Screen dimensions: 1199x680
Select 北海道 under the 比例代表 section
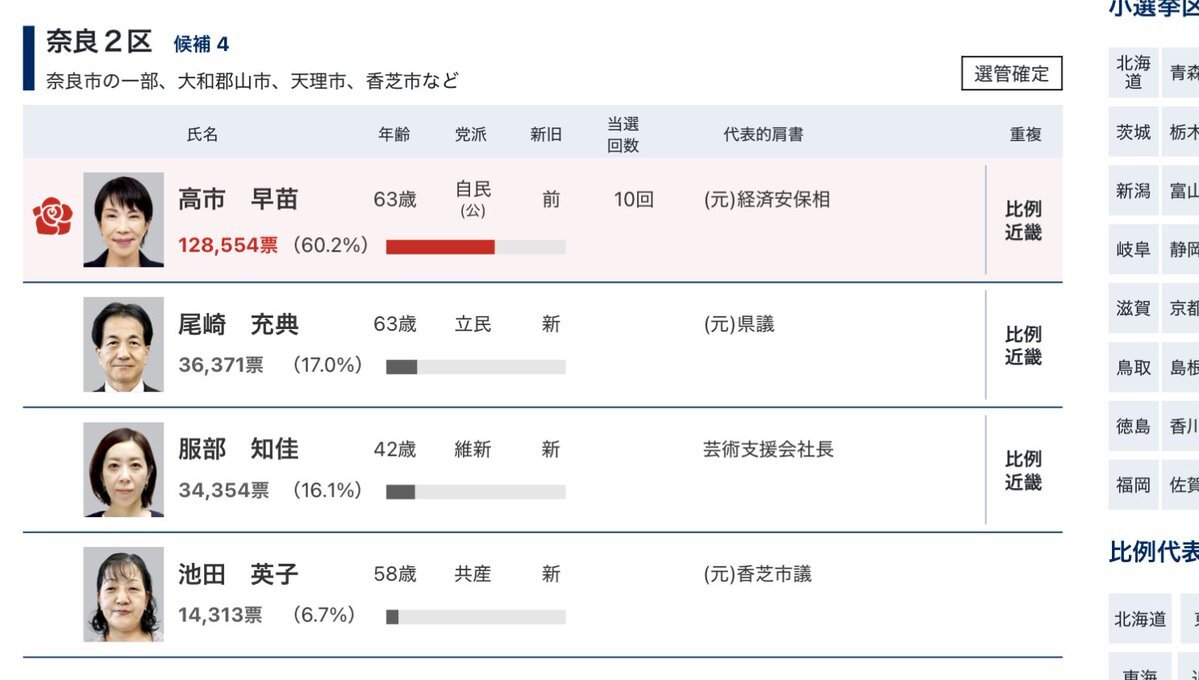tap(1140, 620)
